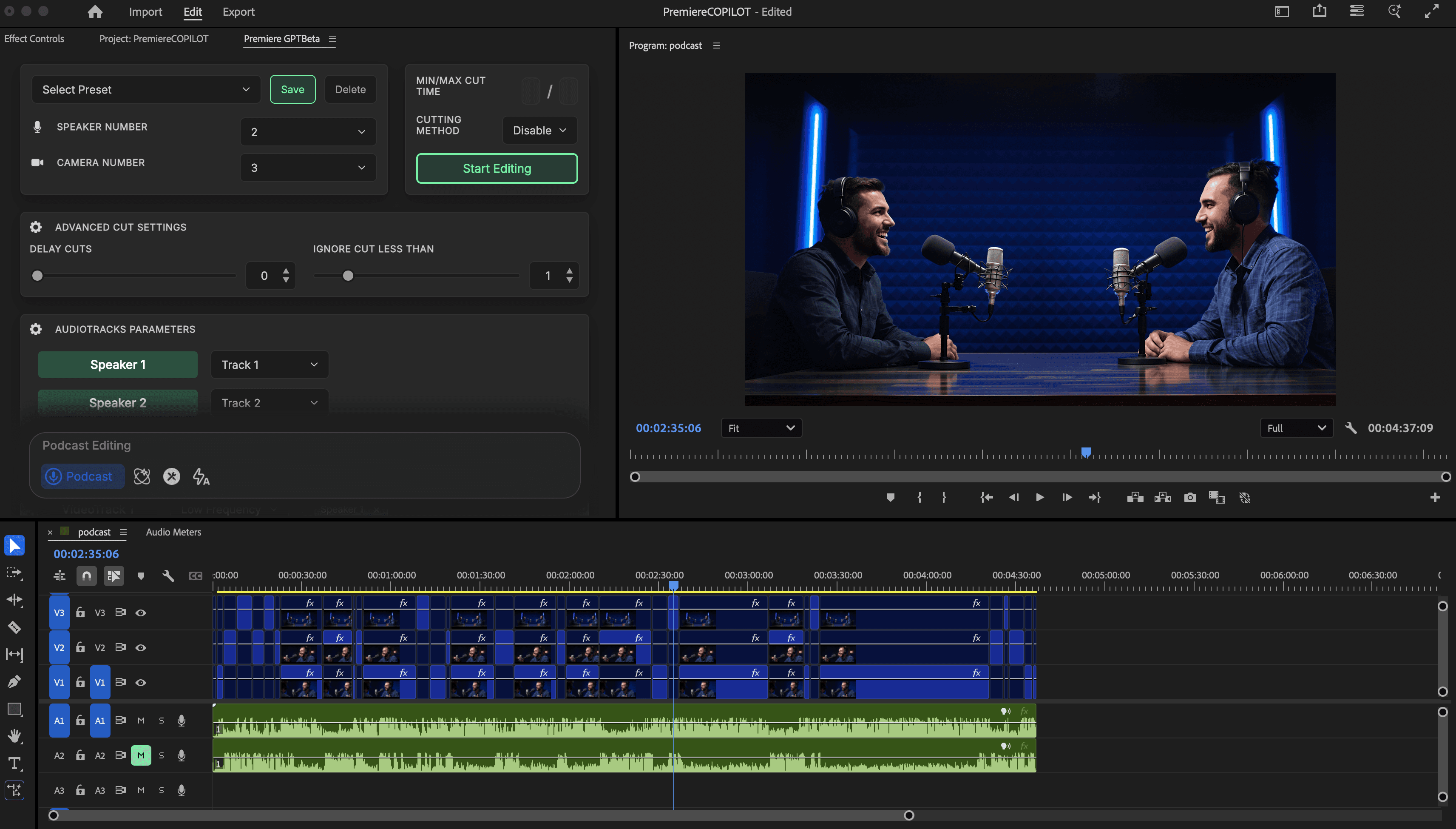Mute the A2 audio track
Viewport: 1456px width, 829px height.
coord(141,755)
